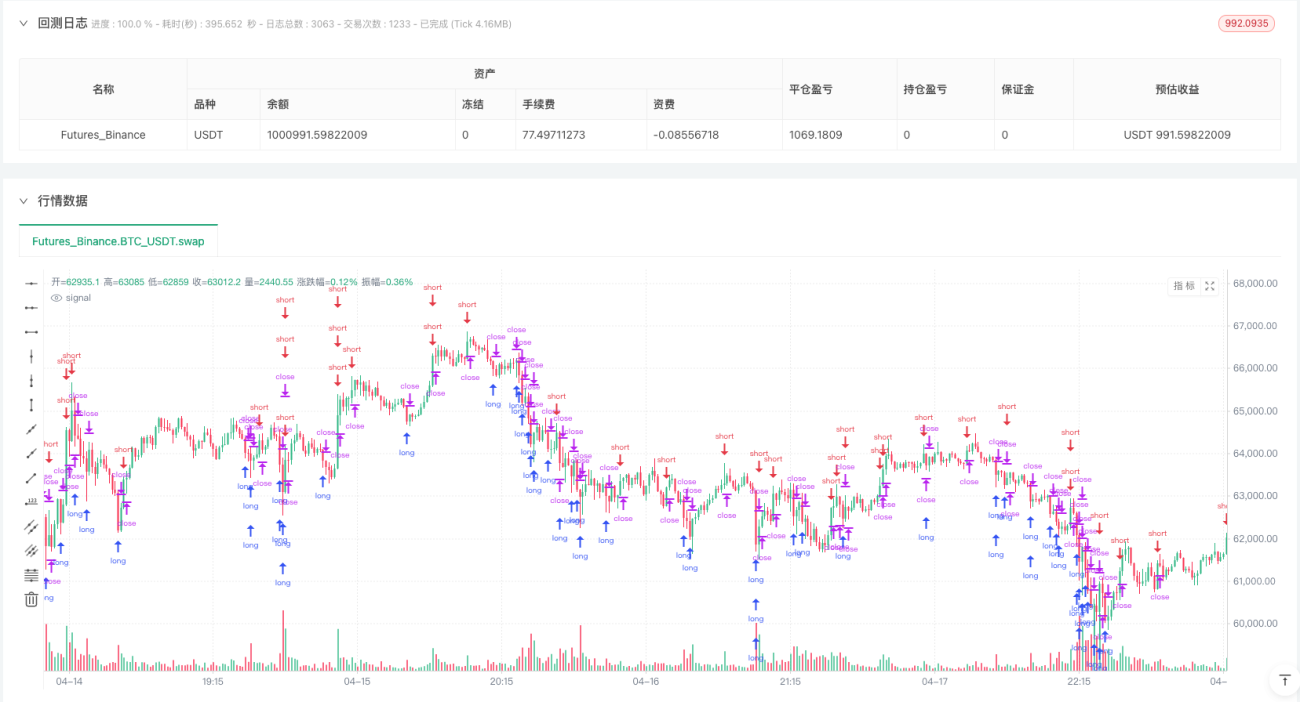This screenshot has width=1300, height=702.
Task: Click the 992.0935 profit badge
Action: (x=1247, y=23)
